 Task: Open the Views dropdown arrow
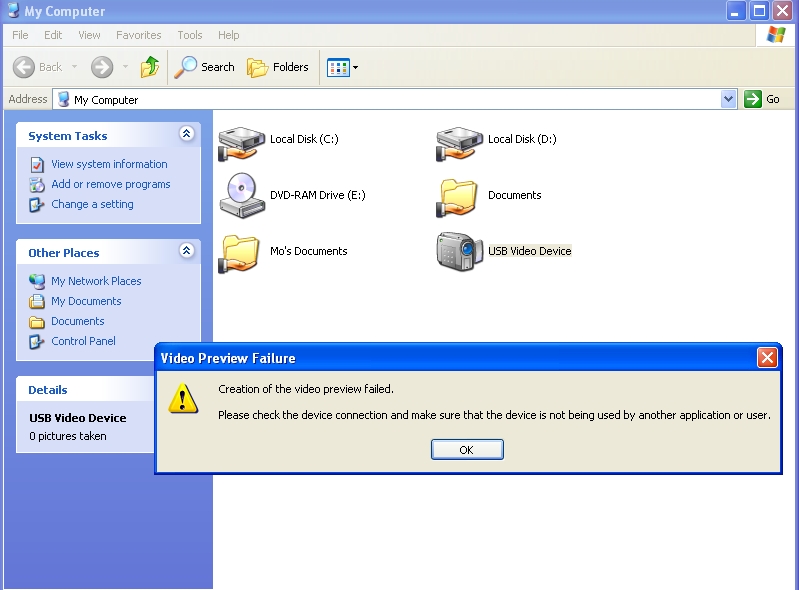pyautogui.click(x=356, y=67)
